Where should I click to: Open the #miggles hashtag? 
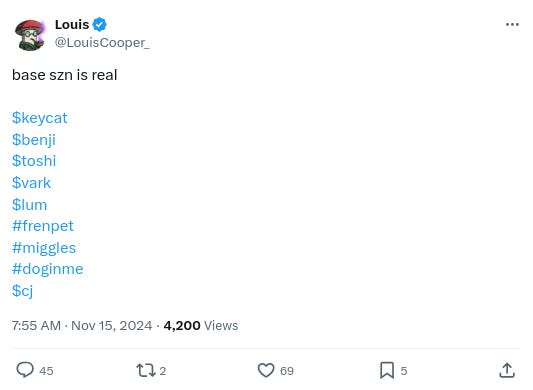point(44,248)
